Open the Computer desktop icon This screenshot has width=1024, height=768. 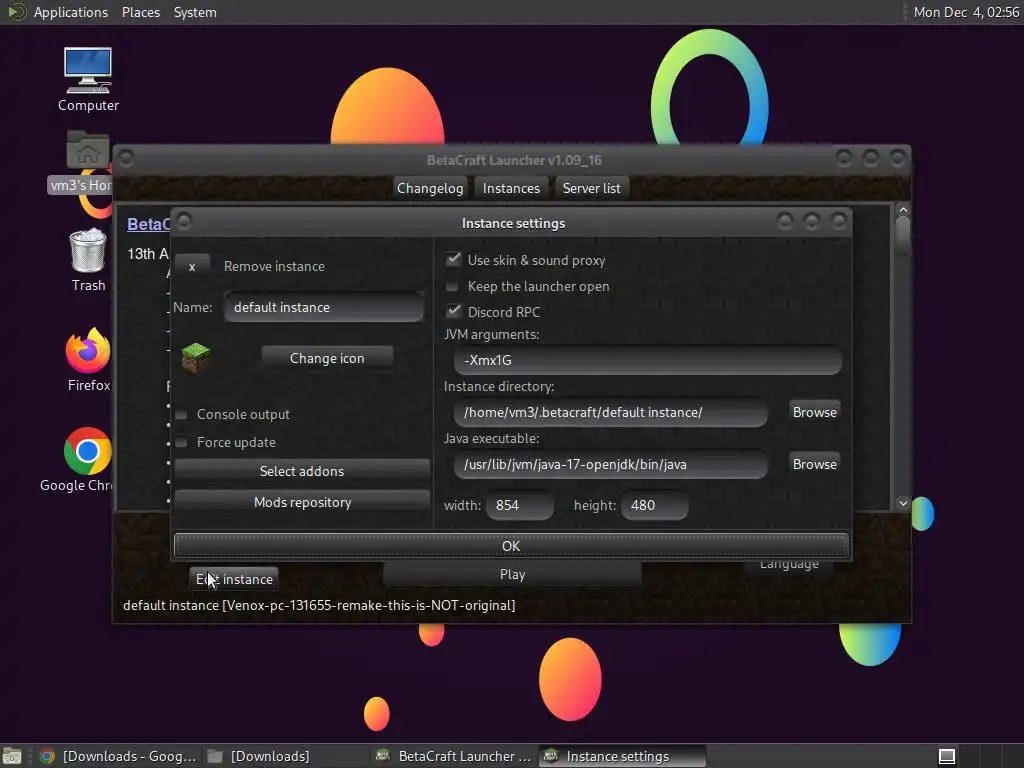[x=88, y=78]
